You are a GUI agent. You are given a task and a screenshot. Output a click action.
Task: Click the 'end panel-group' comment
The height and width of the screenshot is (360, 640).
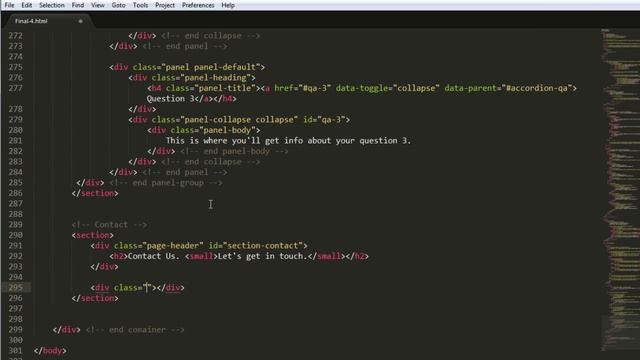point(166,183)
